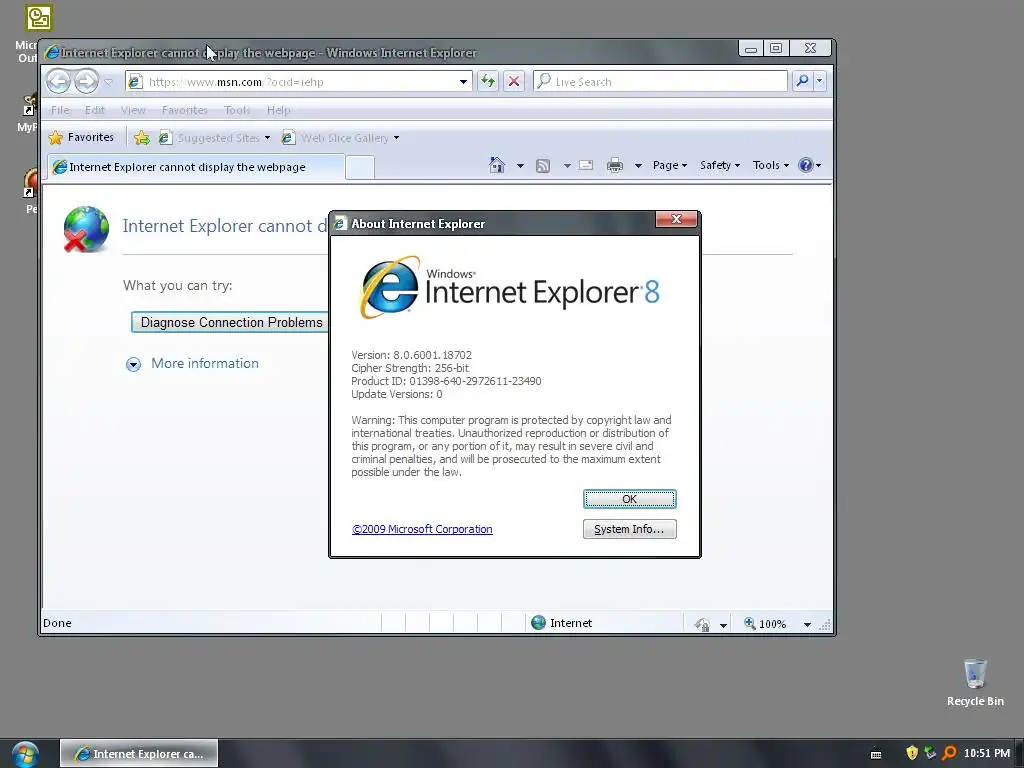Click the 'Version: 8.0.6001.18702' text

click(x=411, y=355)
